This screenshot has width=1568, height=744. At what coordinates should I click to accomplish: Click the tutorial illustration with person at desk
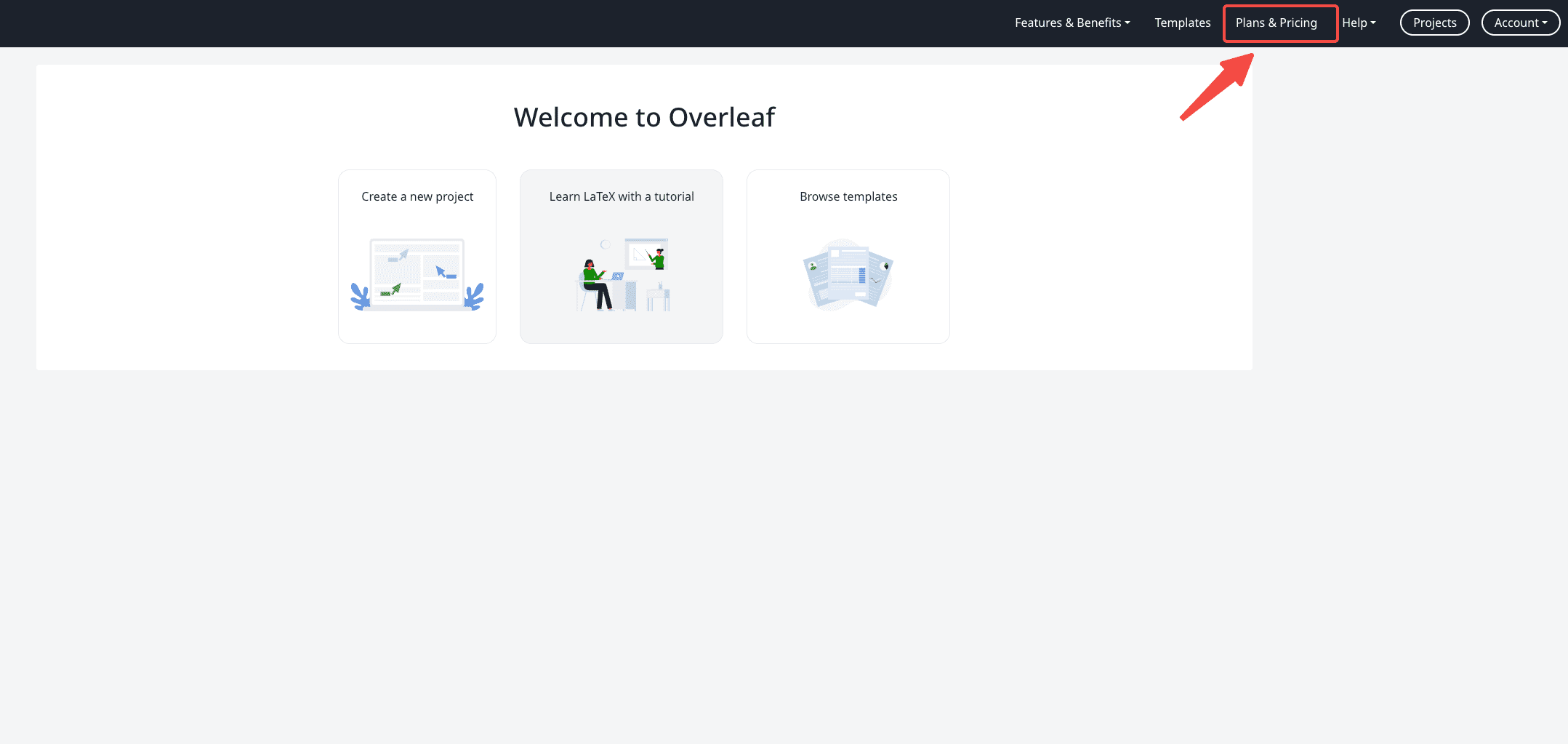tap(624, 275)
